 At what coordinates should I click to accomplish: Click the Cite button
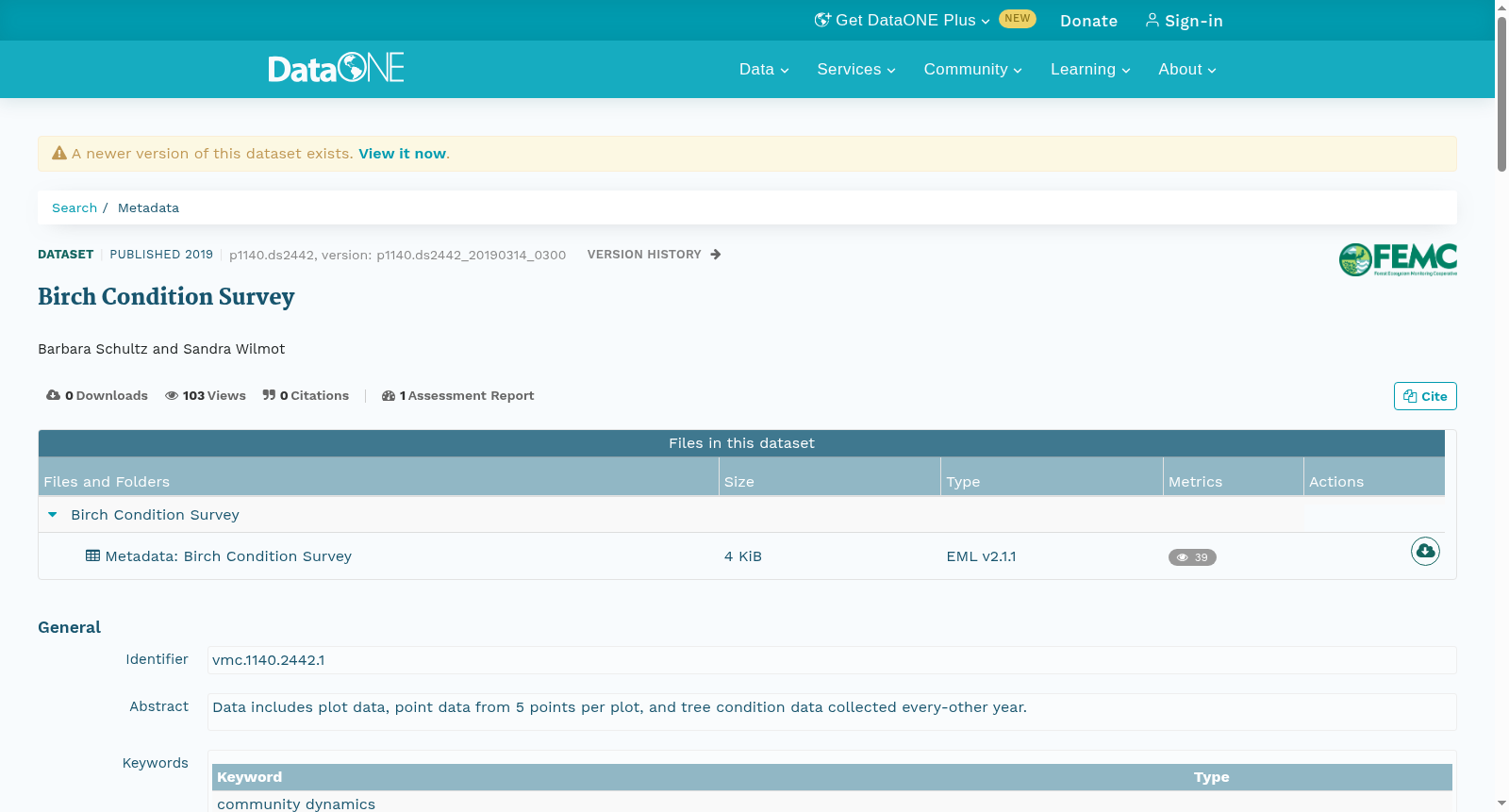(x=1425, y=396)
